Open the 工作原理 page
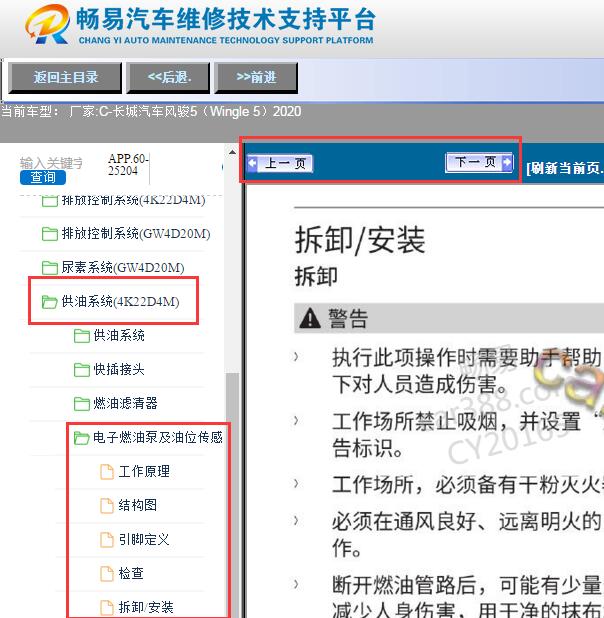Screen dimensions: 604x618 (144, 471)
